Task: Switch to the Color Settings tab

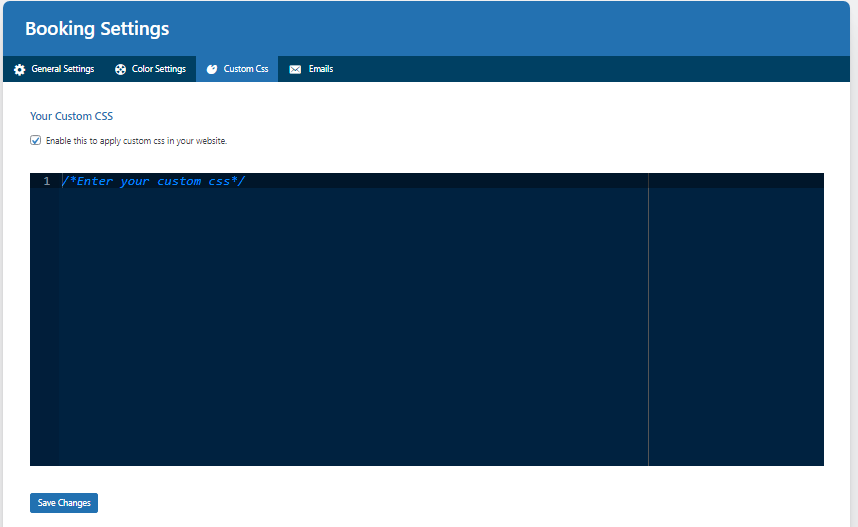Action: click(150, 69)
